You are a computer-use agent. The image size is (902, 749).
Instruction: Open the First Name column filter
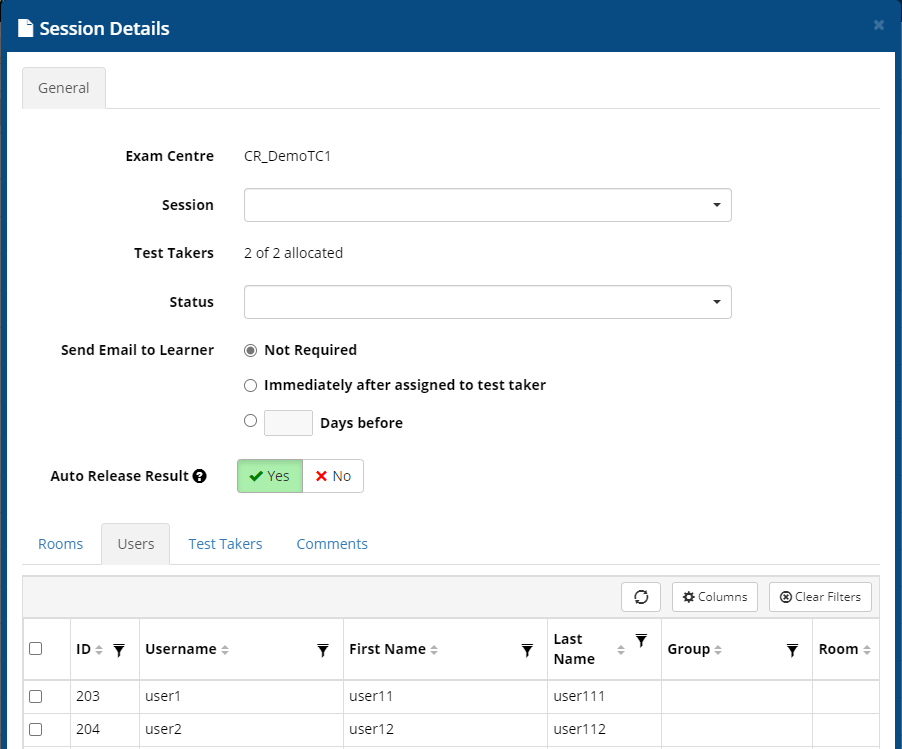[527, 649]
